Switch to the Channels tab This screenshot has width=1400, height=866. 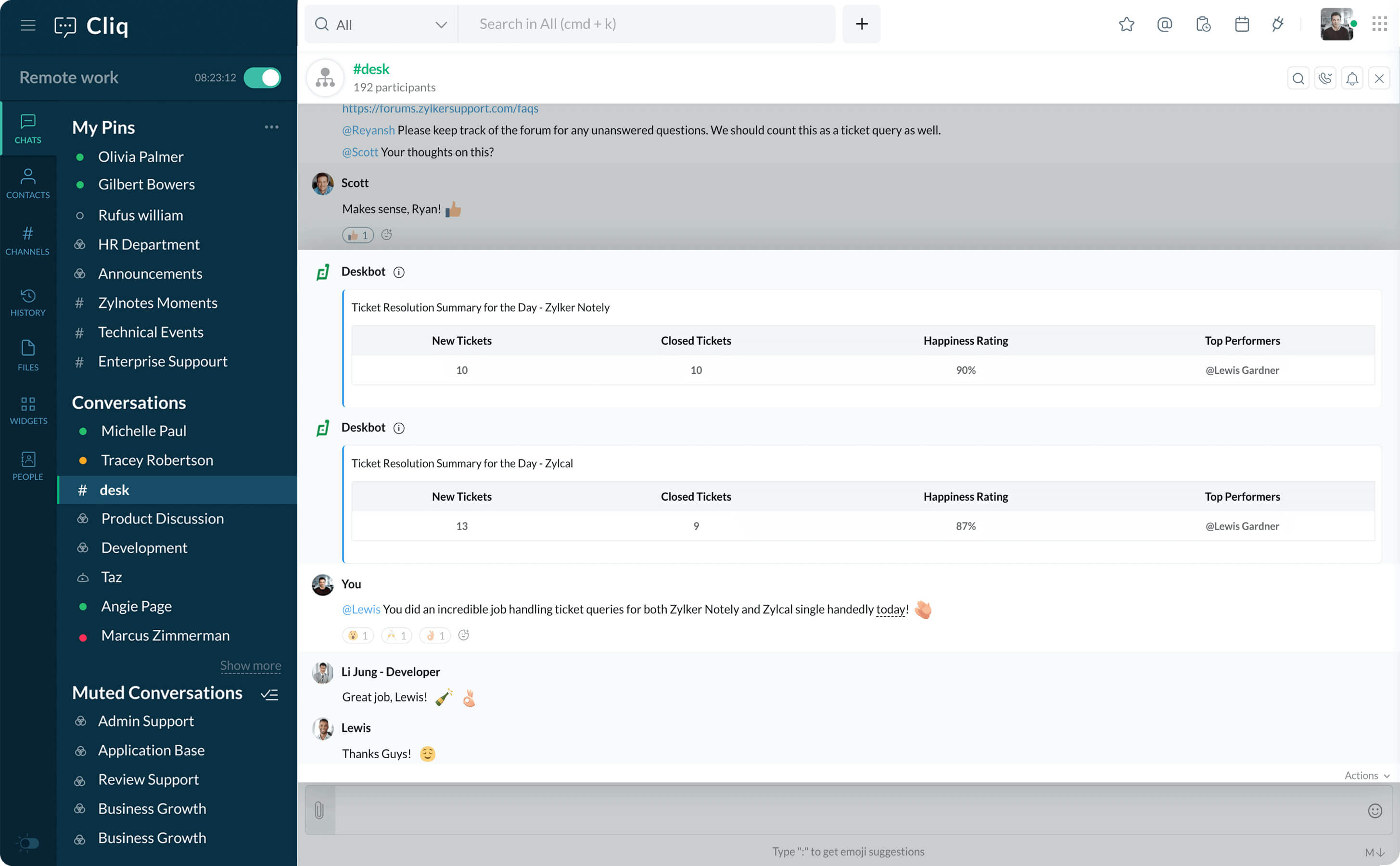(27, 241)
